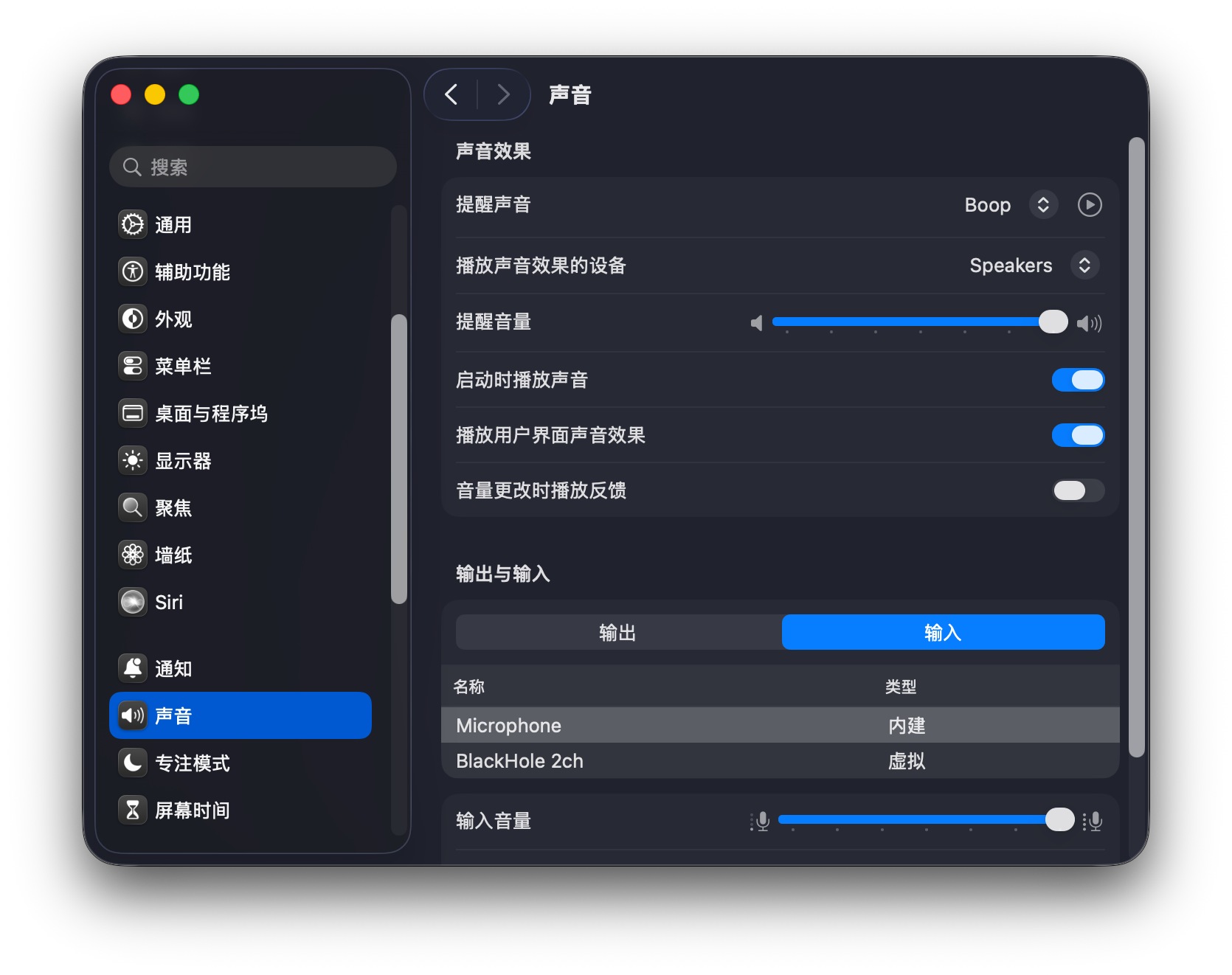Click the 类型 column header
This screenshot has width=1232, height=975.
click(x=901, y=687)
